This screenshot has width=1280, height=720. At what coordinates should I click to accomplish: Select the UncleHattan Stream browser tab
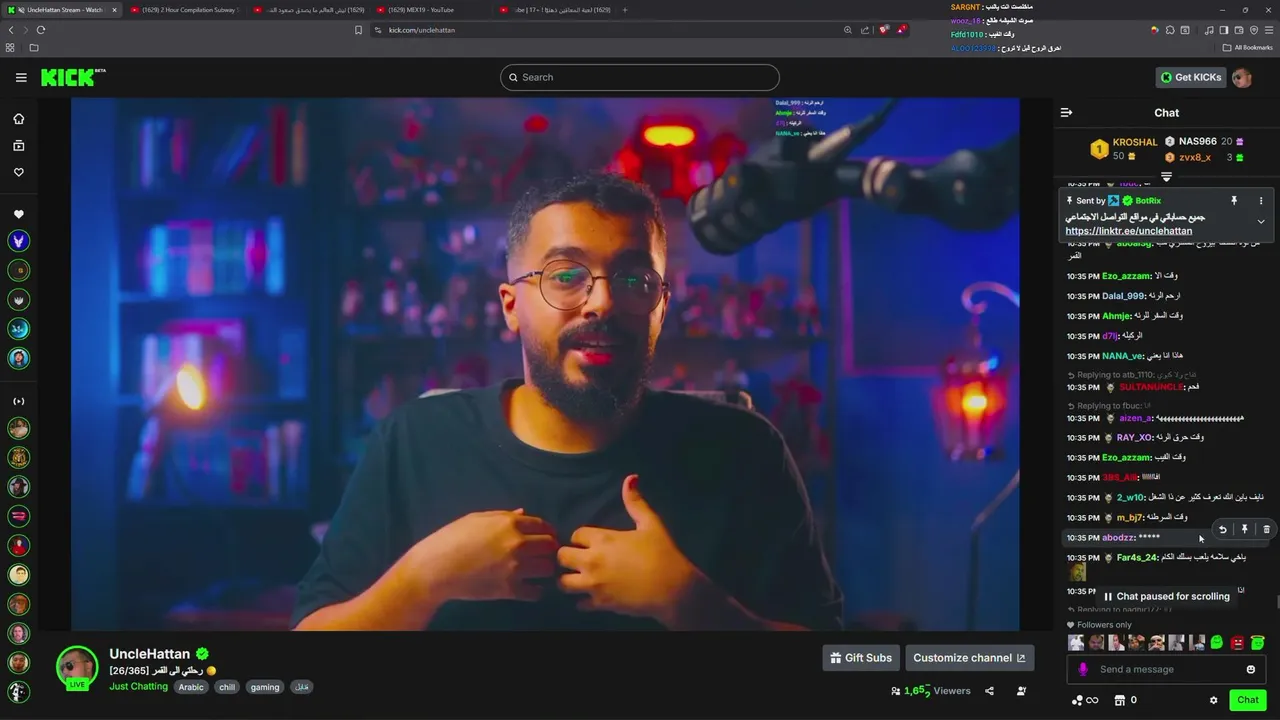tap(62, 10)
